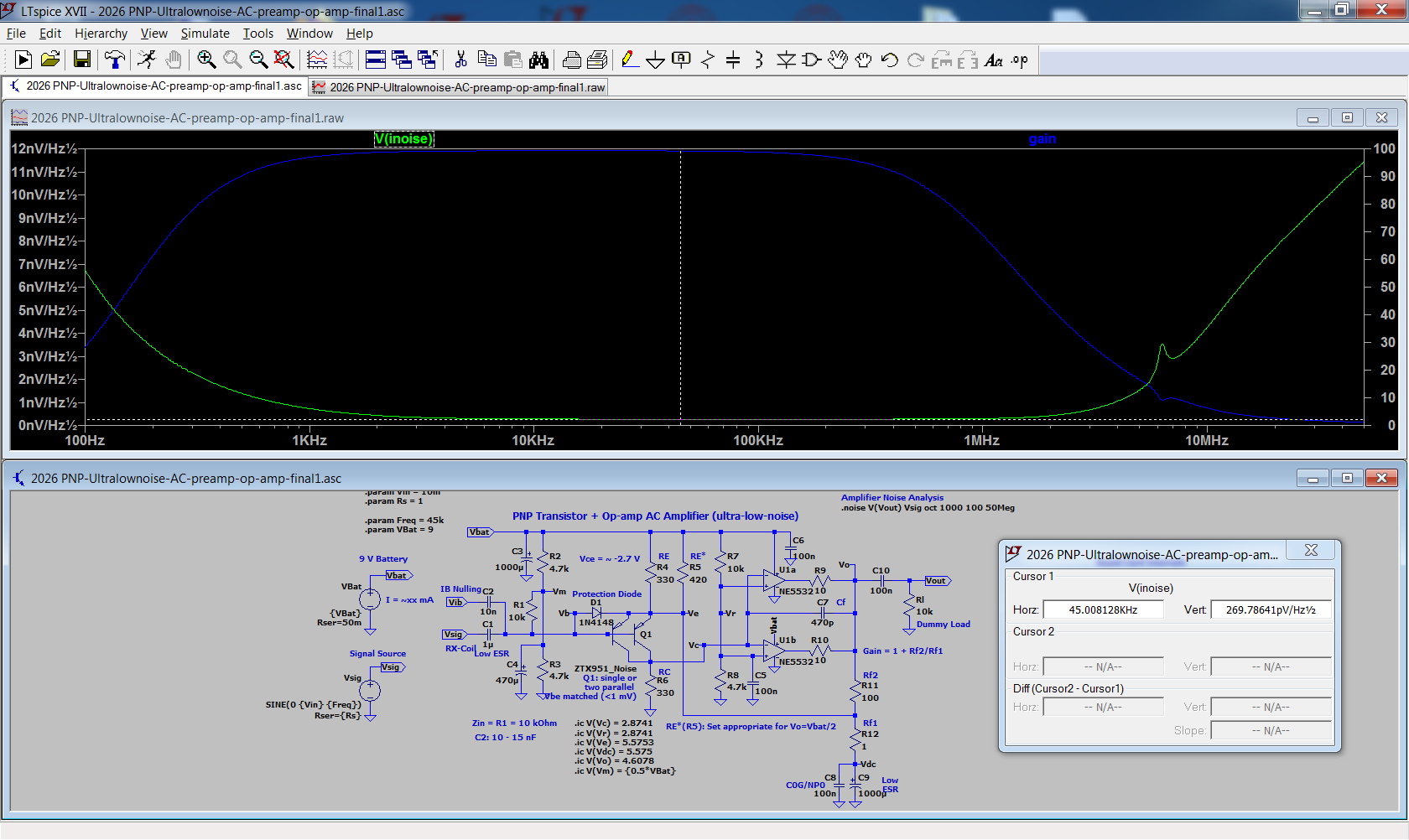This screenshot has width=1409, height=840.
Task: Open the Component gate symbol browser
Action: click(812, 60)
